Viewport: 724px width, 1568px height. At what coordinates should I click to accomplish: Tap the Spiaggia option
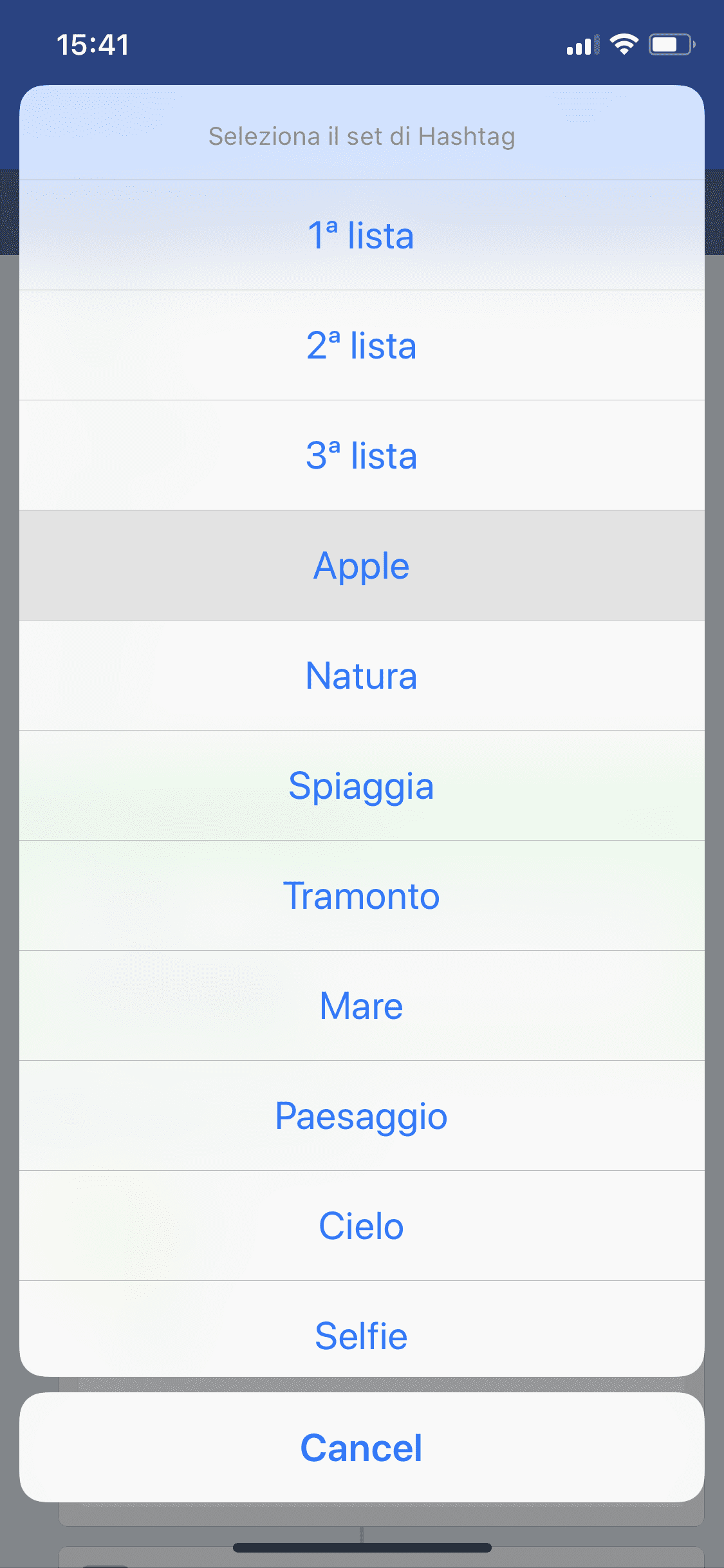[x=361, y=786]
